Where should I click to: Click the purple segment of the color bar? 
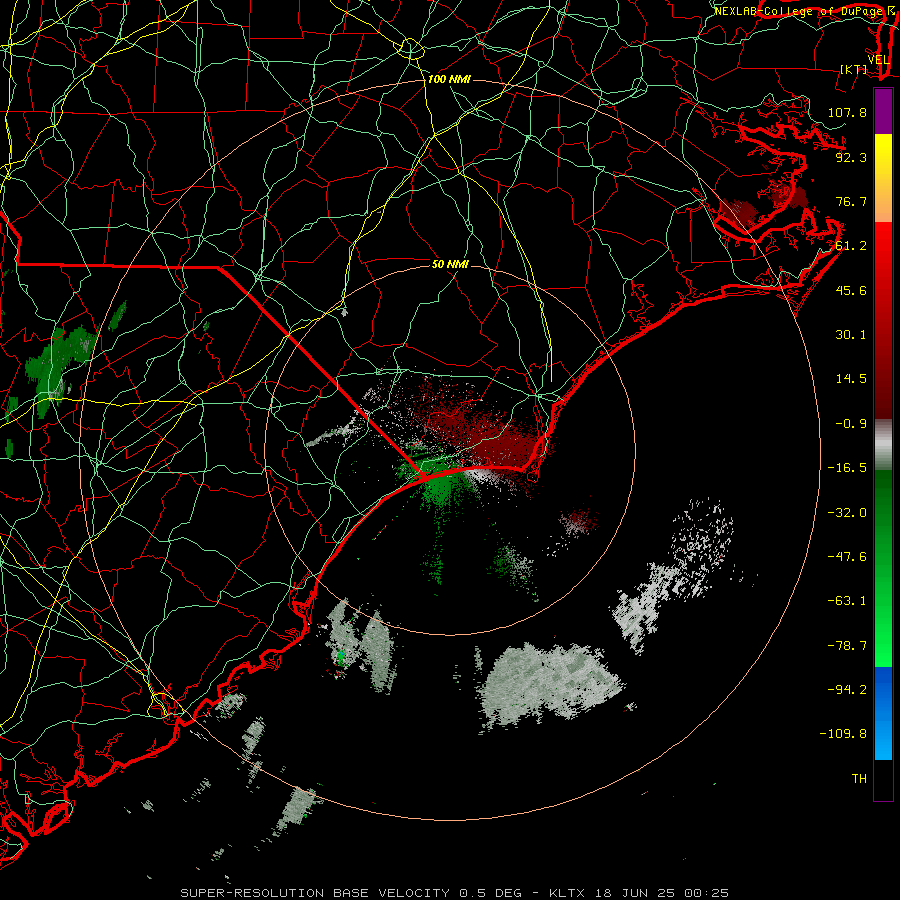[x=883, y=111]
